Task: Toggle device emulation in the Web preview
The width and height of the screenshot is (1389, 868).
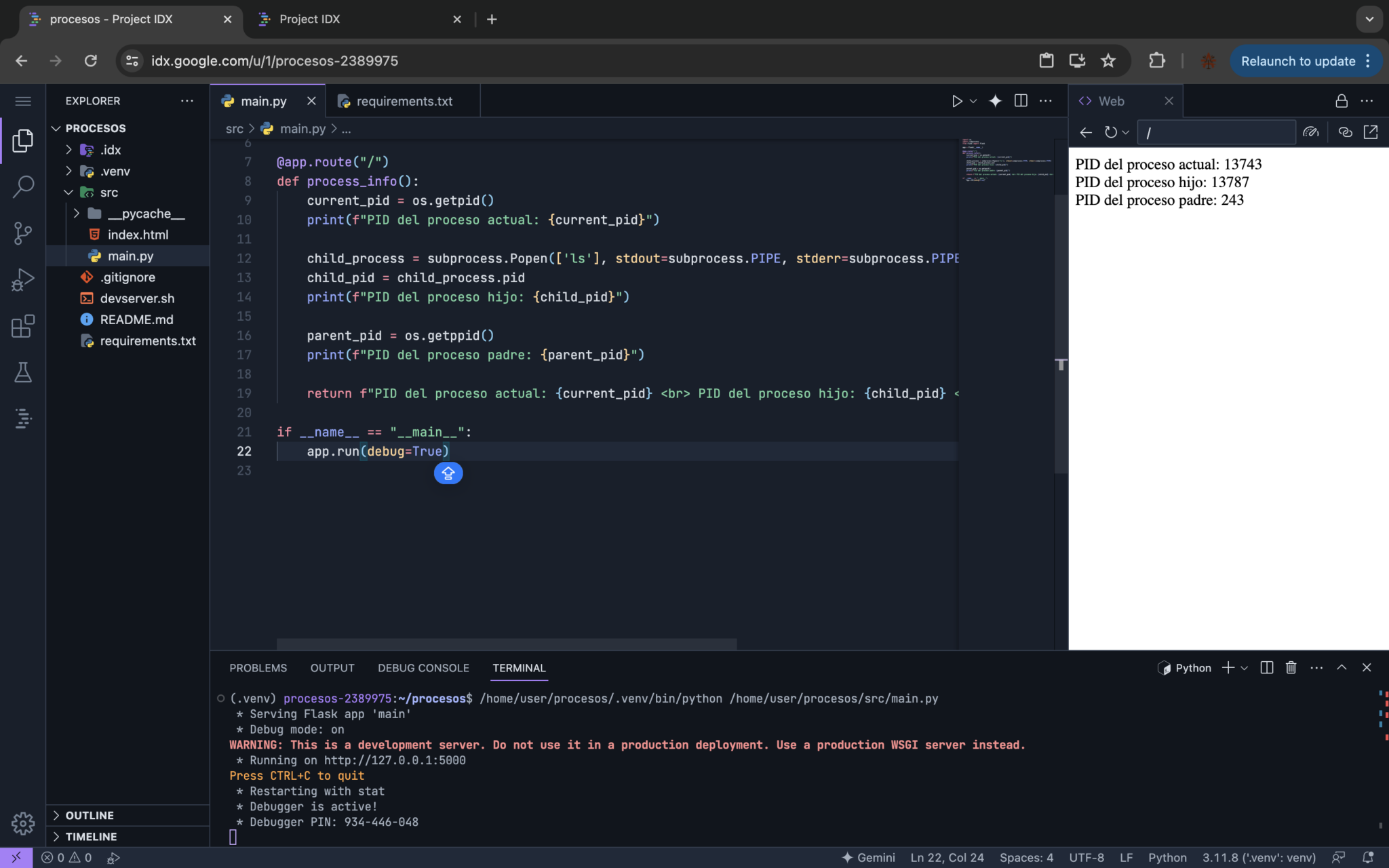Action: tap(1312, 132)
